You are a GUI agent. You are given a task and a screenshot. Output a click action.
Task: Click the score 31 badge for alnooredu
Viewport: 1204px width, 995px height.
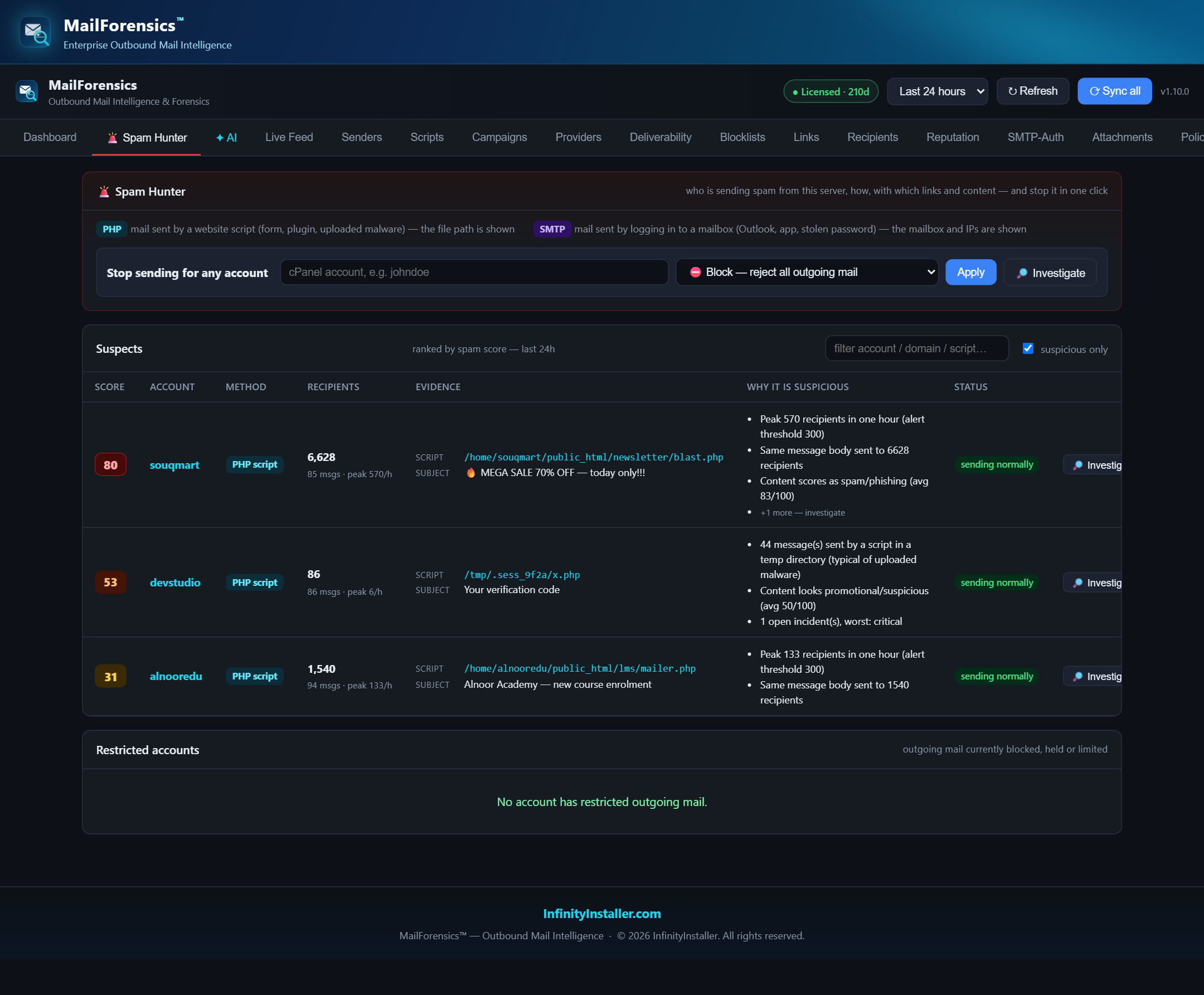(x=110, y=676)
